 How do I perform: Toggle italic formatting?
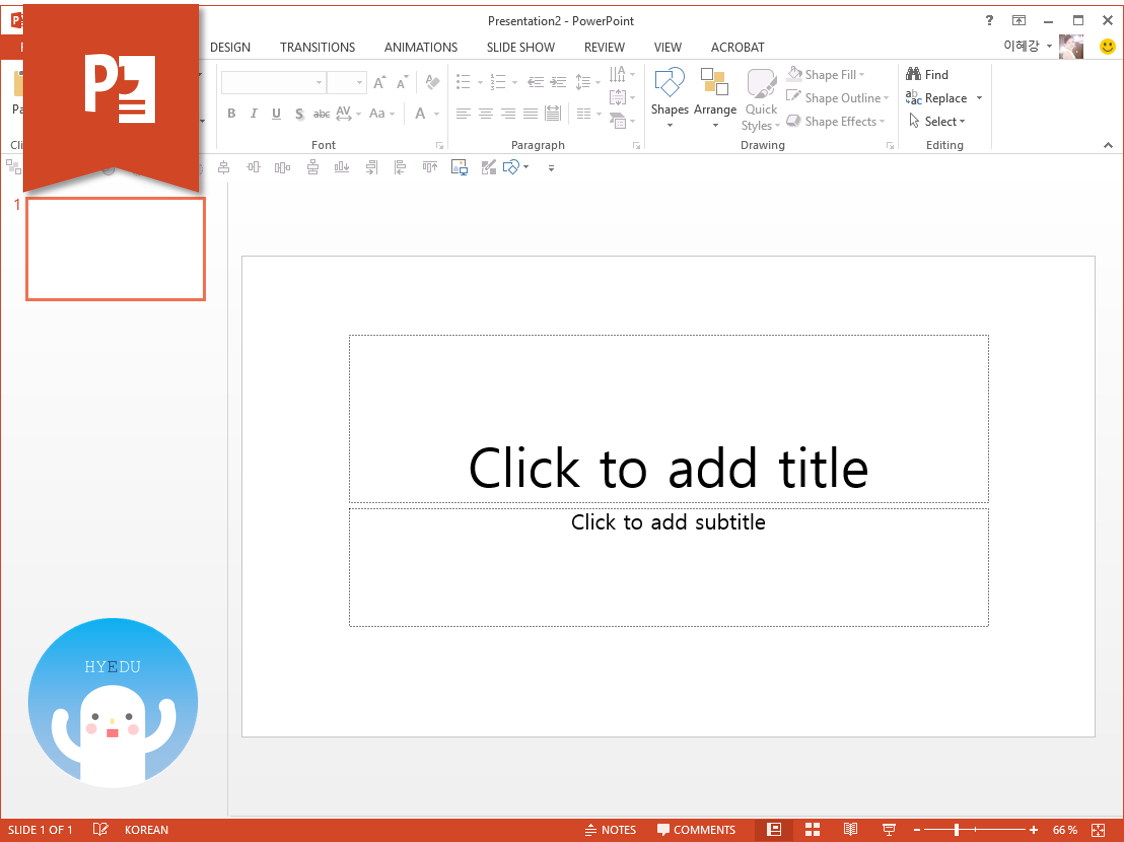click(253, 114)
